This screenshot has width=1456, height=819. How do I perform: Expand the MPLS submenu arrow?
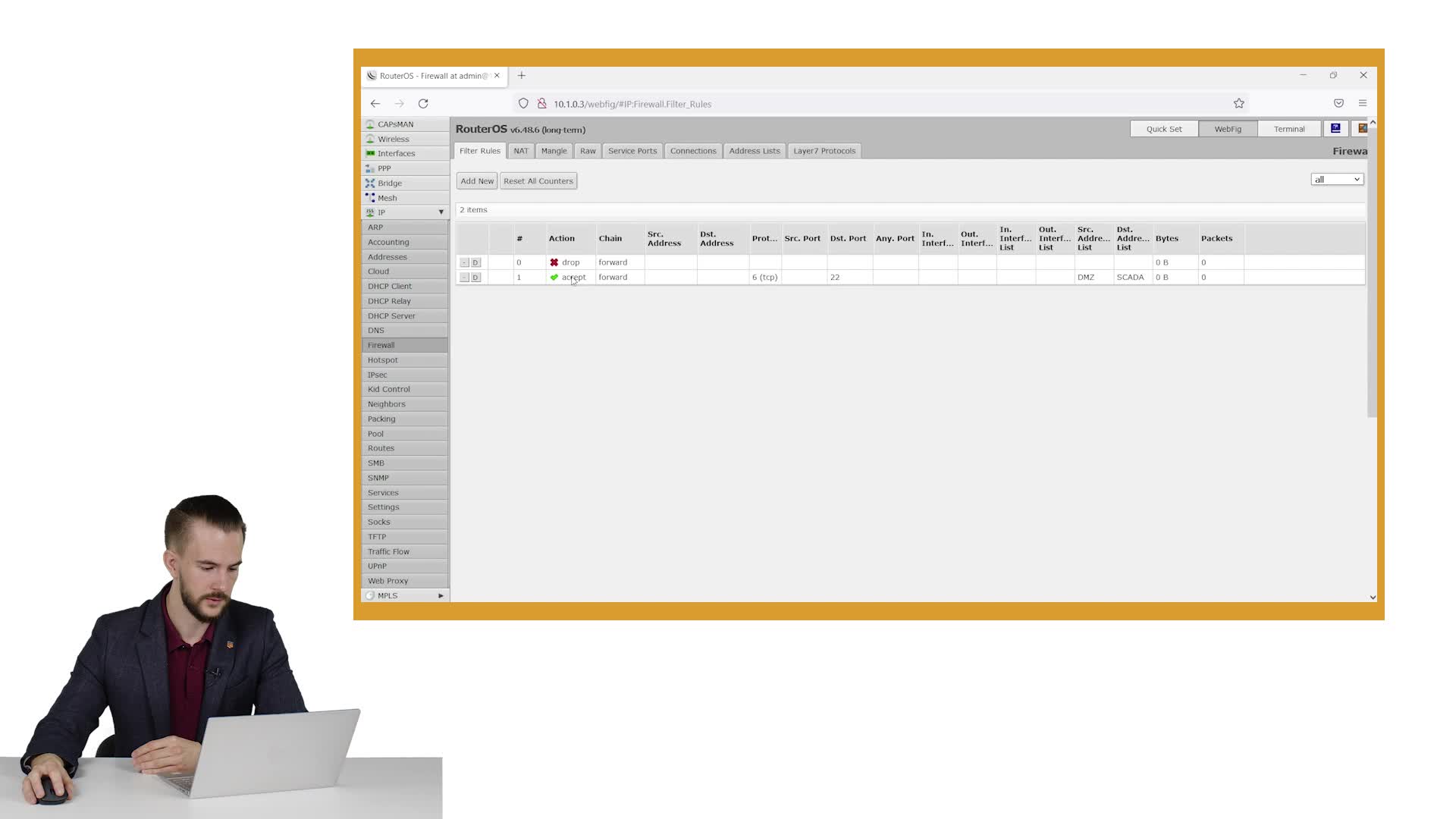(441, 596)
